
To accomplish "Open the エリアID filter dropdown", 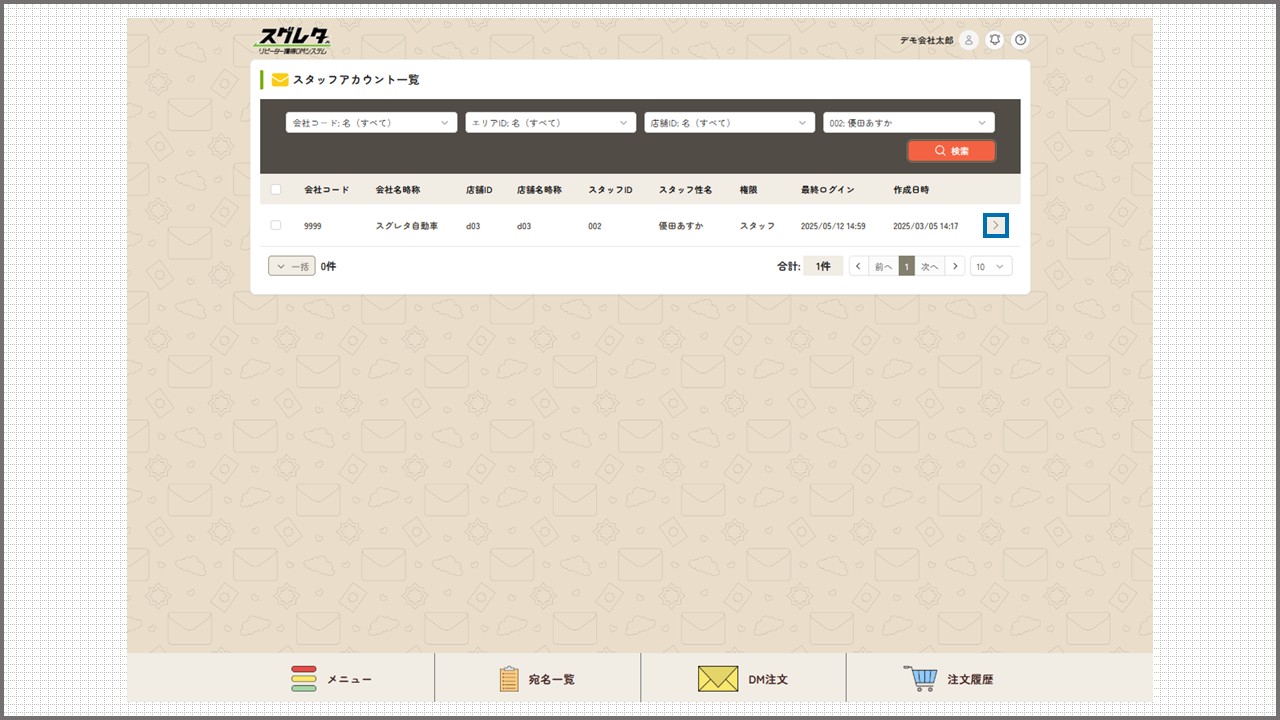I will [x=550, y=123].
